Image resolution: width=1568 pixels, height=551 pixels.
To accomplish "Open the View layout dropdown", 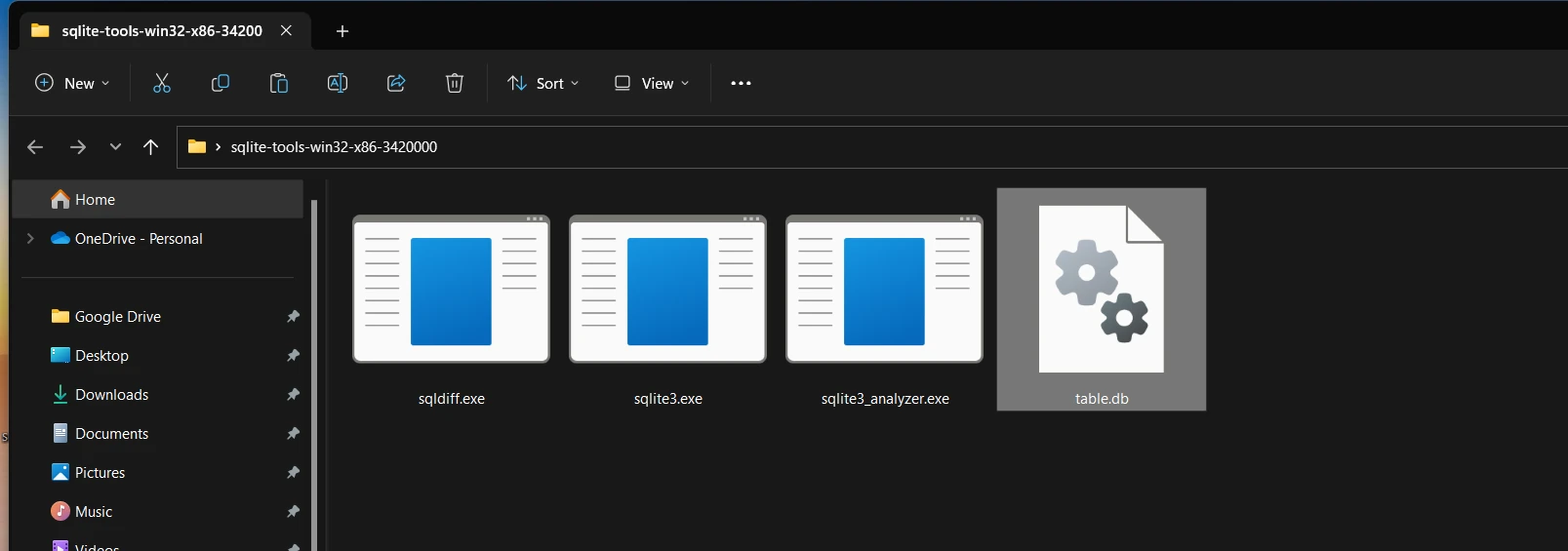I will tap(652, 83).
